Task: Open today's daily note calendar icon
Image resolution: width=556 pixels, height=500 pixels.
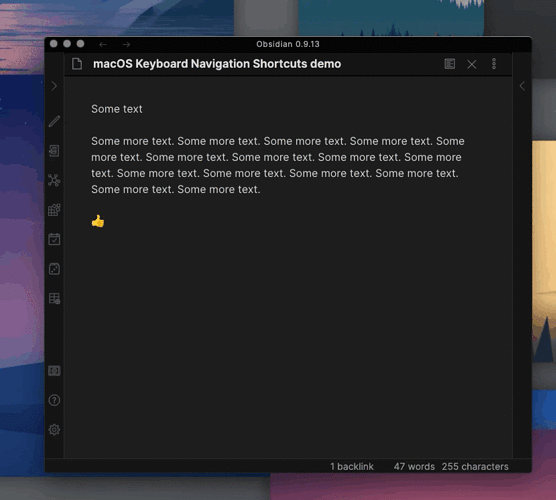Action: point(54,239)
